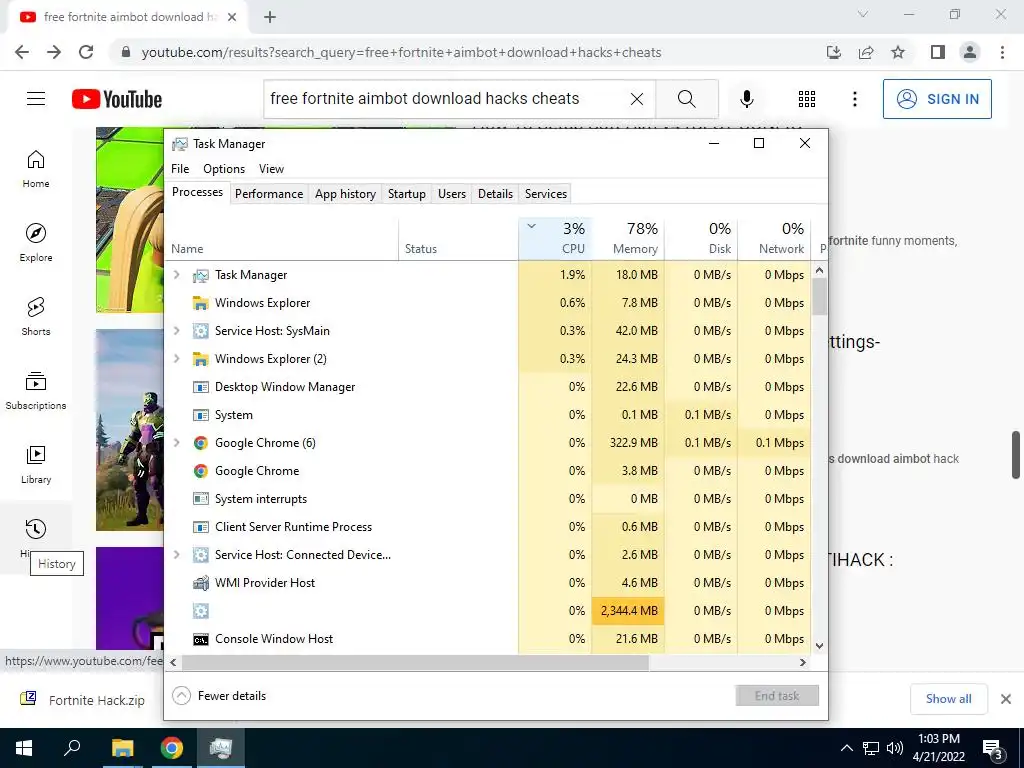
Task: Switch to Performance tab
Action: tap(269, 193)
